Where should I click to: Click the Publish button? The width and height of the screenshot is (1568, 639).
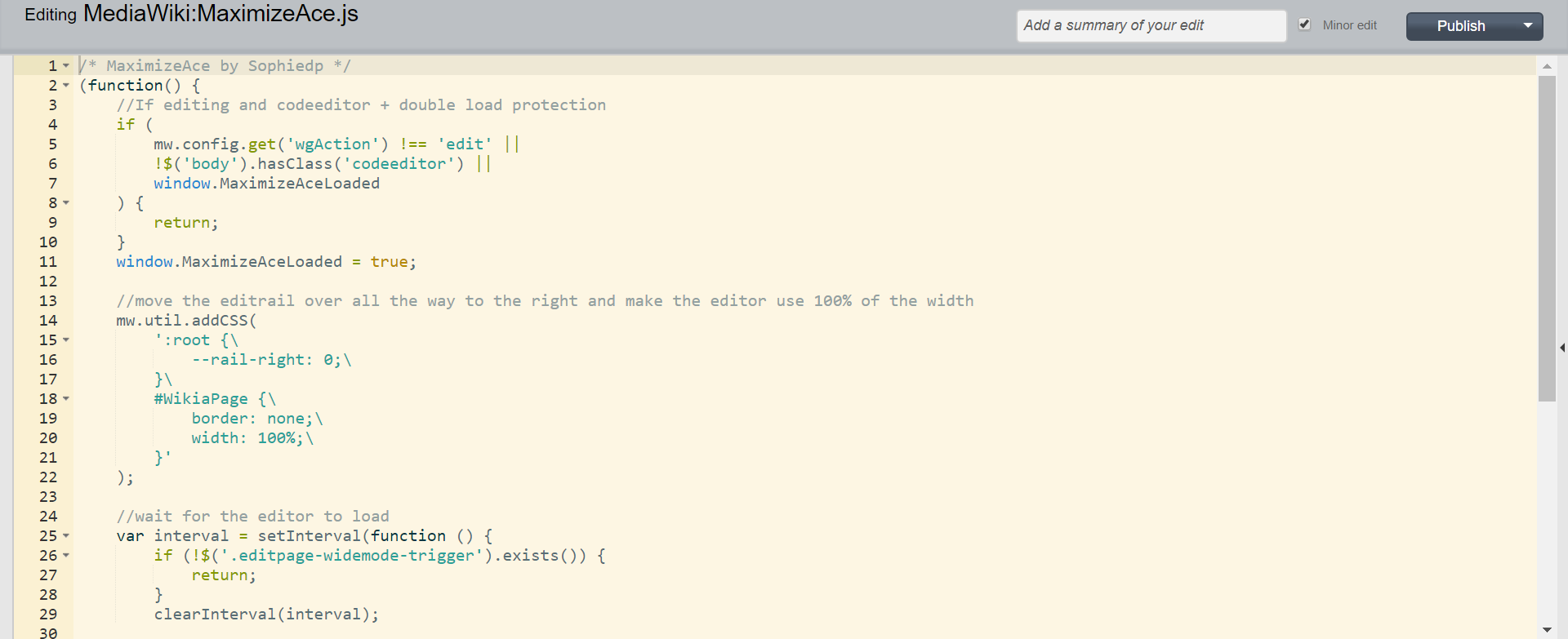pos(1460,26)
